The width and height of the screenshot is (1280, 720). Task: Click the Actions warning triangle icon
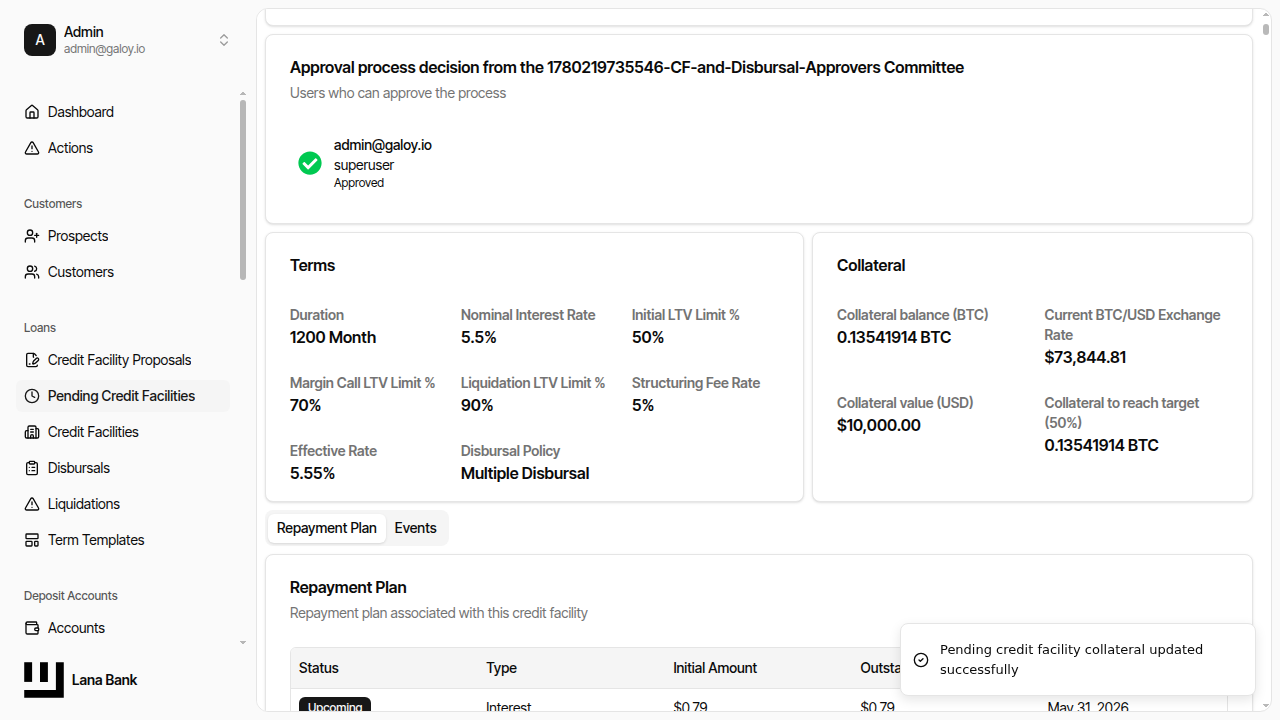pyautogui.click(x=32, y=148)
